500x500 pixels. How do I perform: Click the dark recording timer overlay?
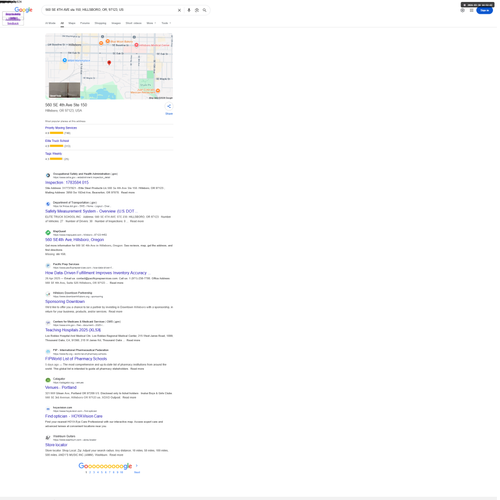478,5
